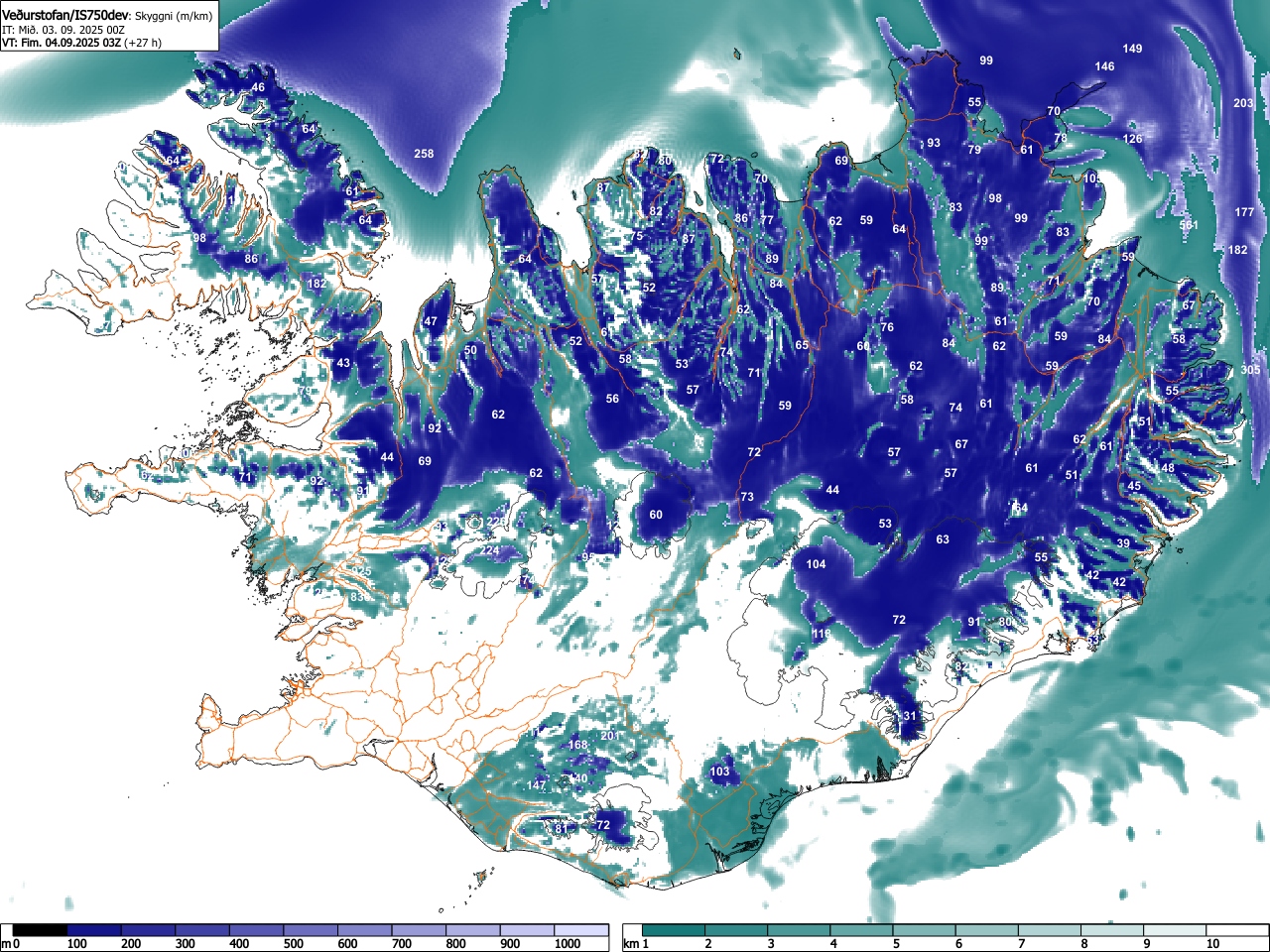Screen dimensions: 1270x952
Task: Click the 305 value on the east coast
Action: pyautogui.click(x=1250, y=370)
